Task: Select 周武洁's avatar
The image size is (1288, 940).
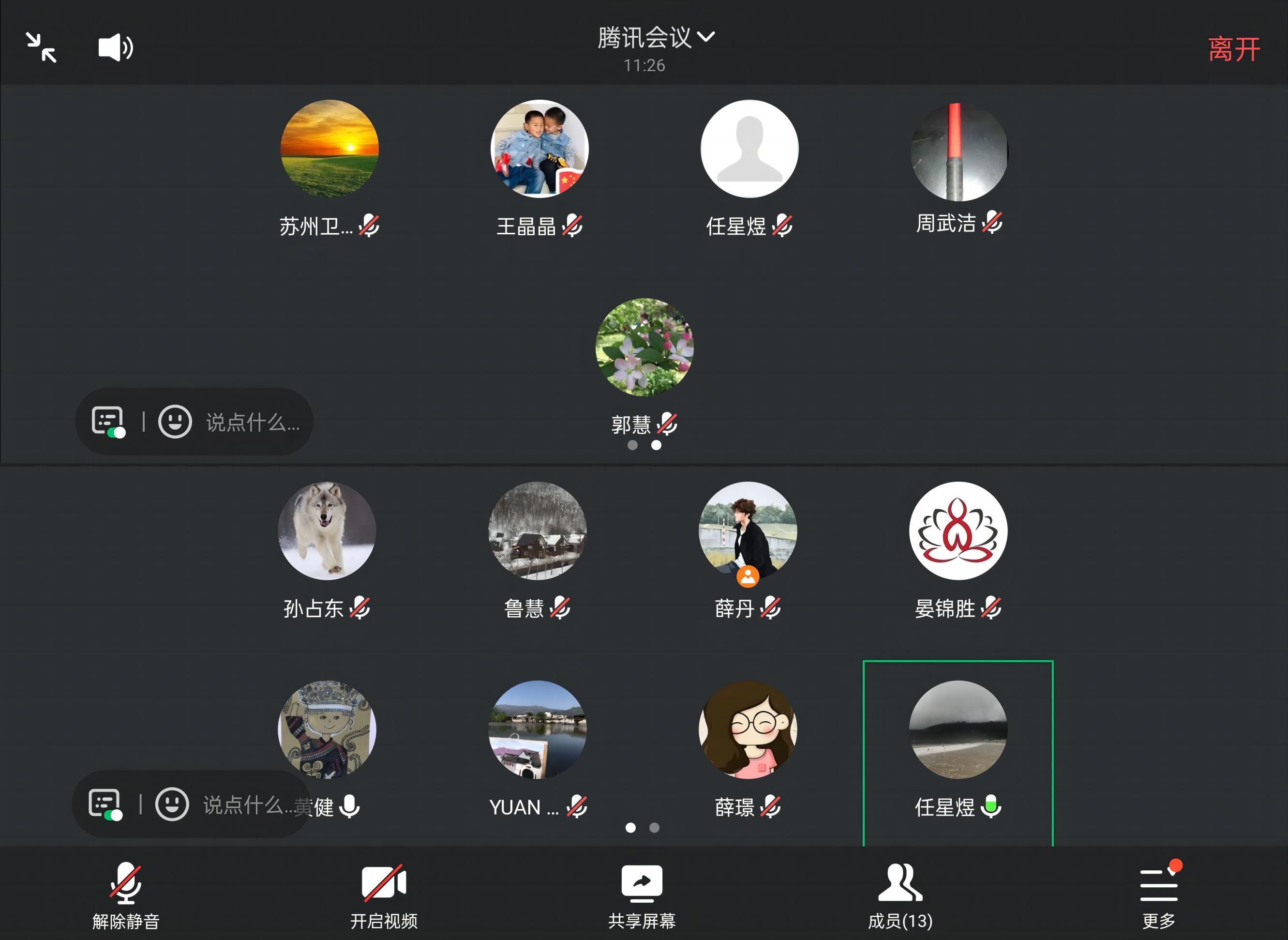Action: pos(959,152)
